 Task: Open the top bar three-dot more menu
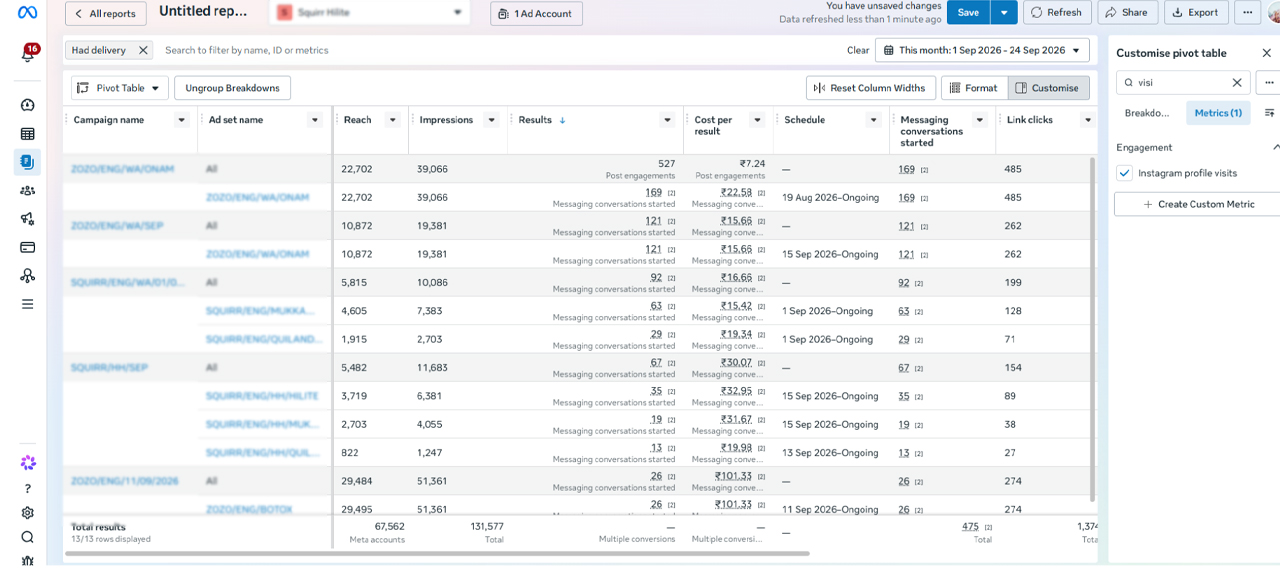pos(1247,13)
